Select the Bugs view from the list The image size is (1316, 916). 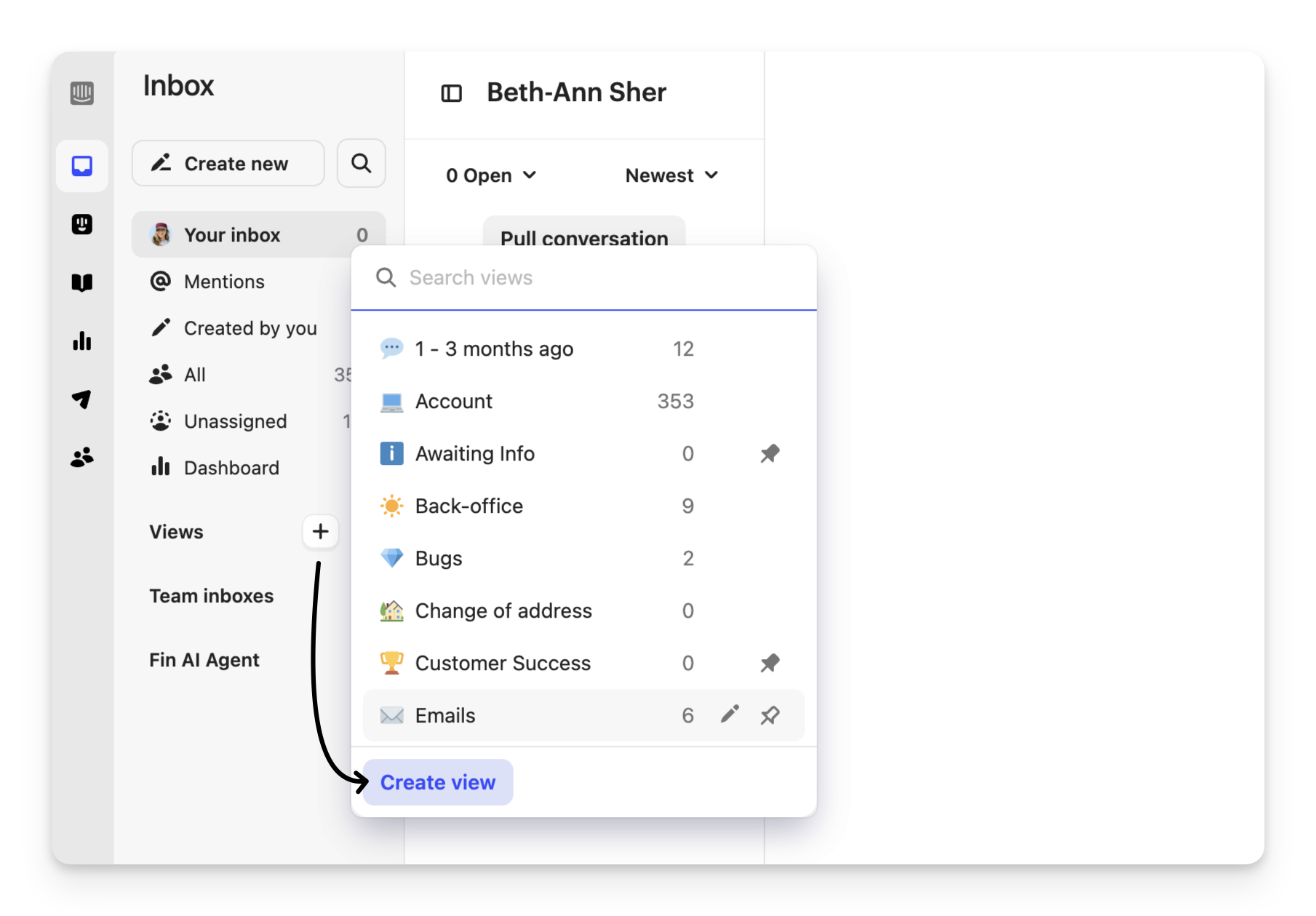click(x=439, y=558)
